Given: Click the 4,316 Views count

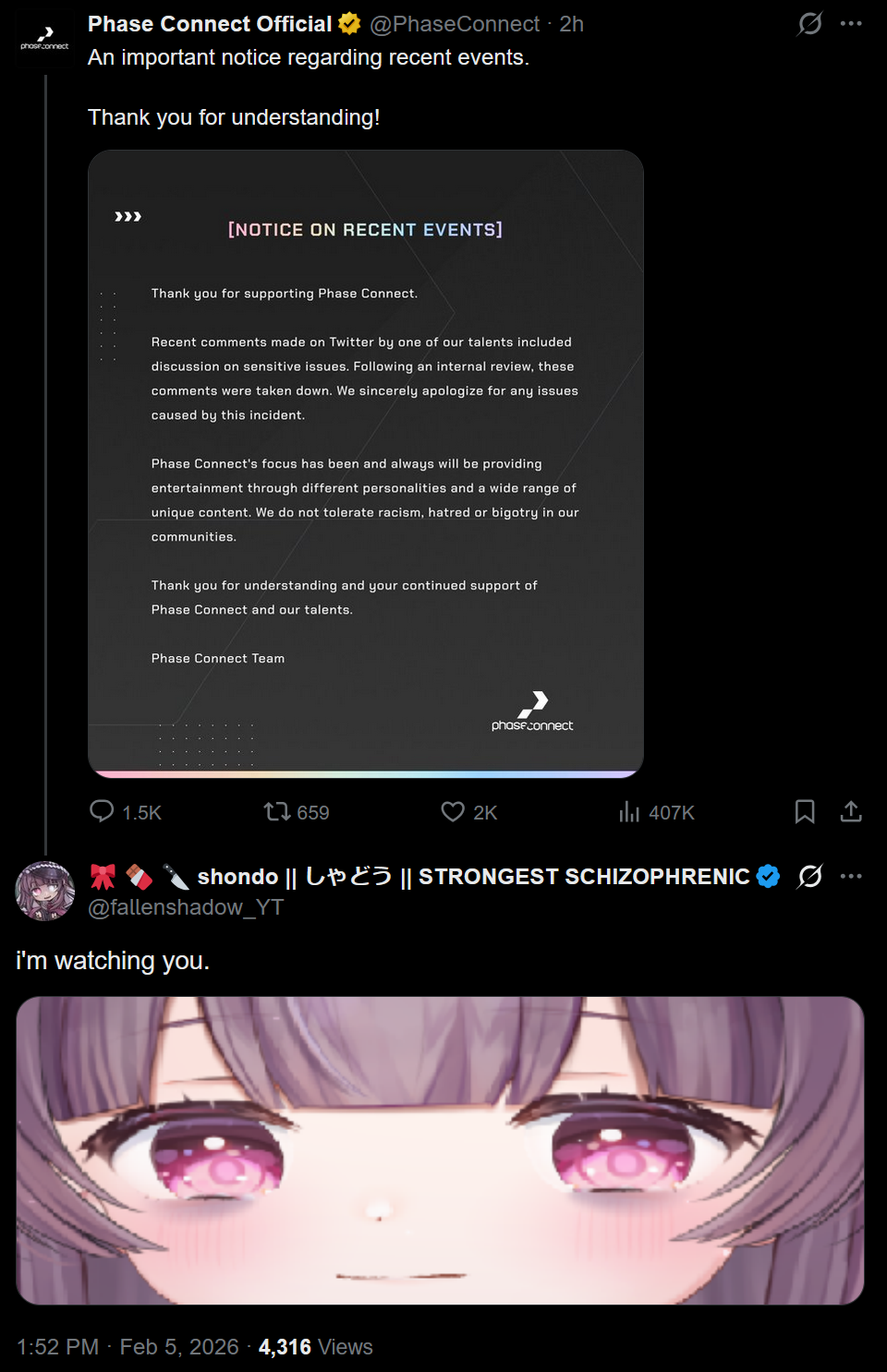Looking at the screenshot, I should coord(316,1347).
